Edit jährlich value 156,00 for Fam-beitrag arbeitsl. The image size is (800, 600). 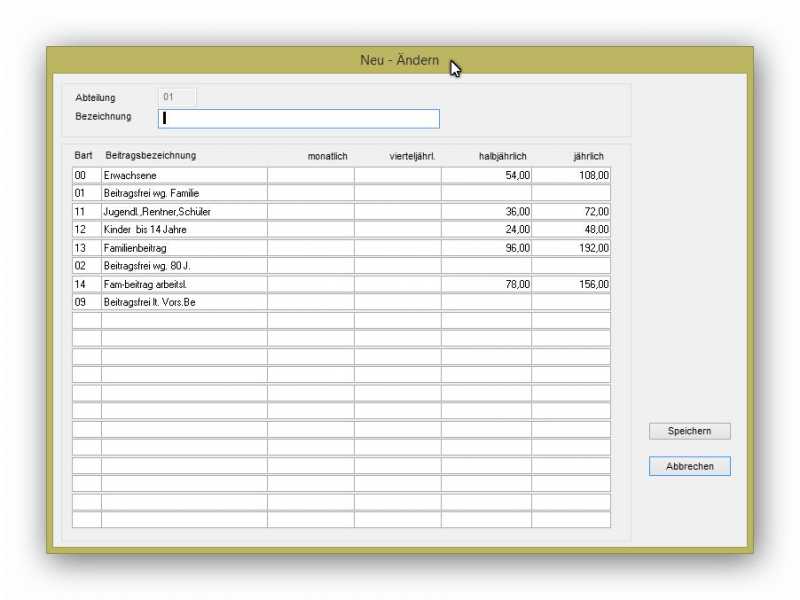[x=571, y=284]
